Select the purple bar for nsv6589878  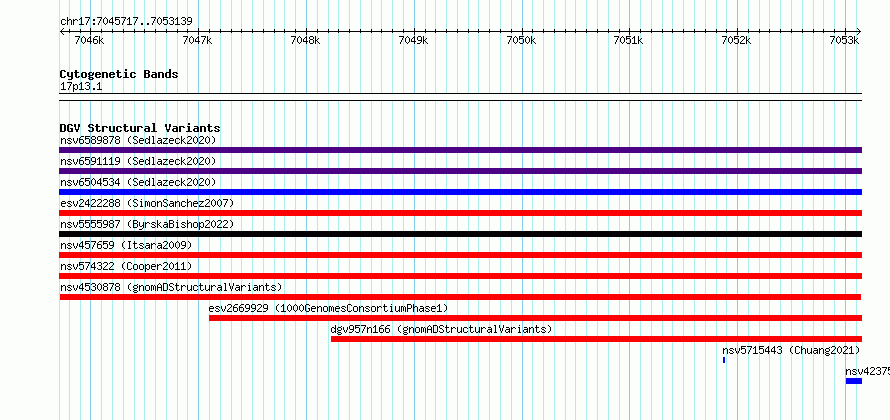pyautogui.click(x=460, y=150)
